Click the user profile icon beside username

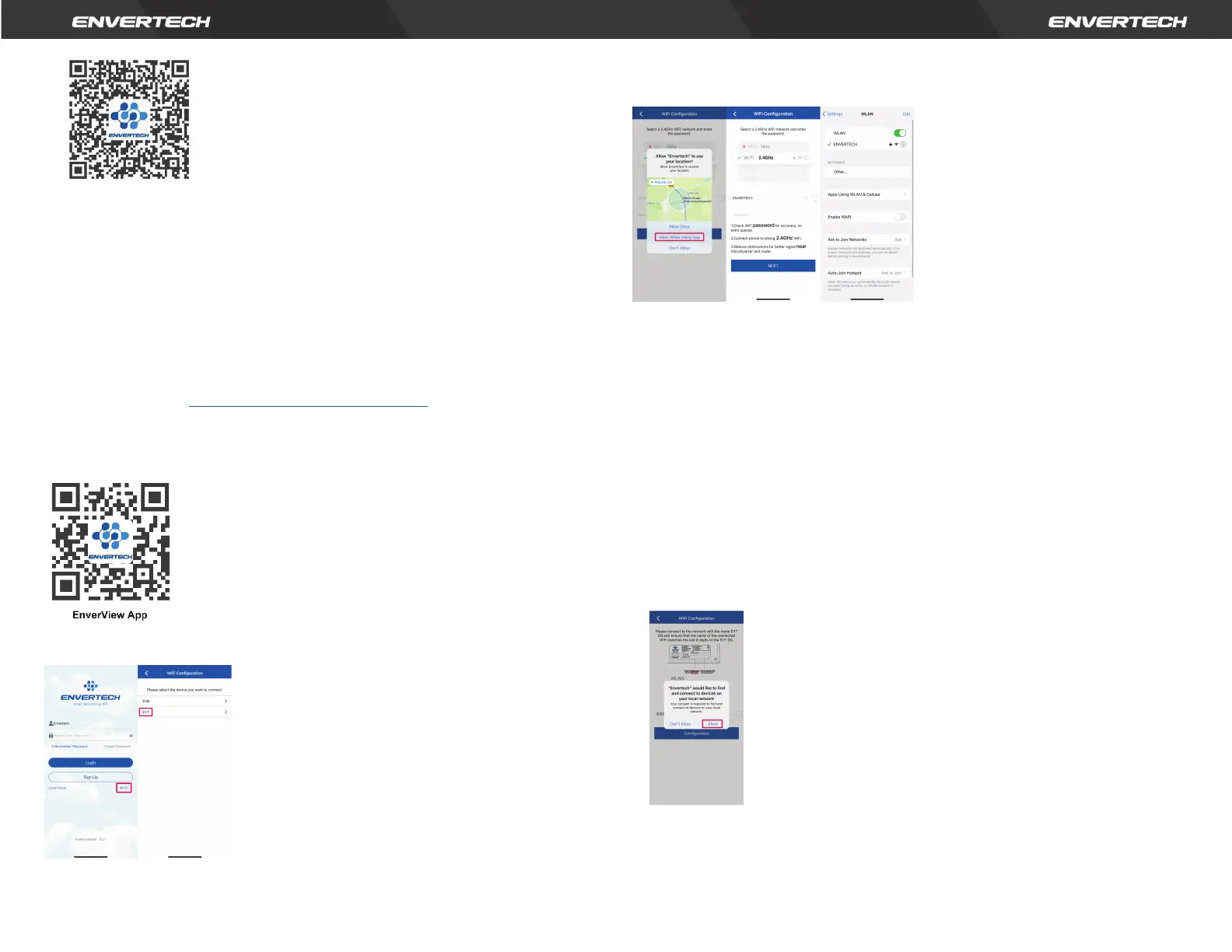pyautogui.click(x=51, y=723)
